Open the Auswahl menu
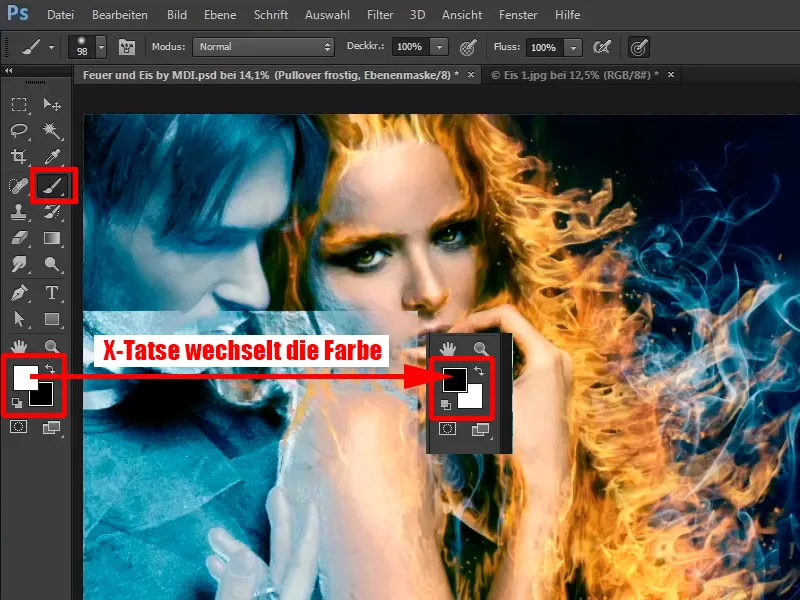This screenshot has width=800, height=600. (327, 15)
